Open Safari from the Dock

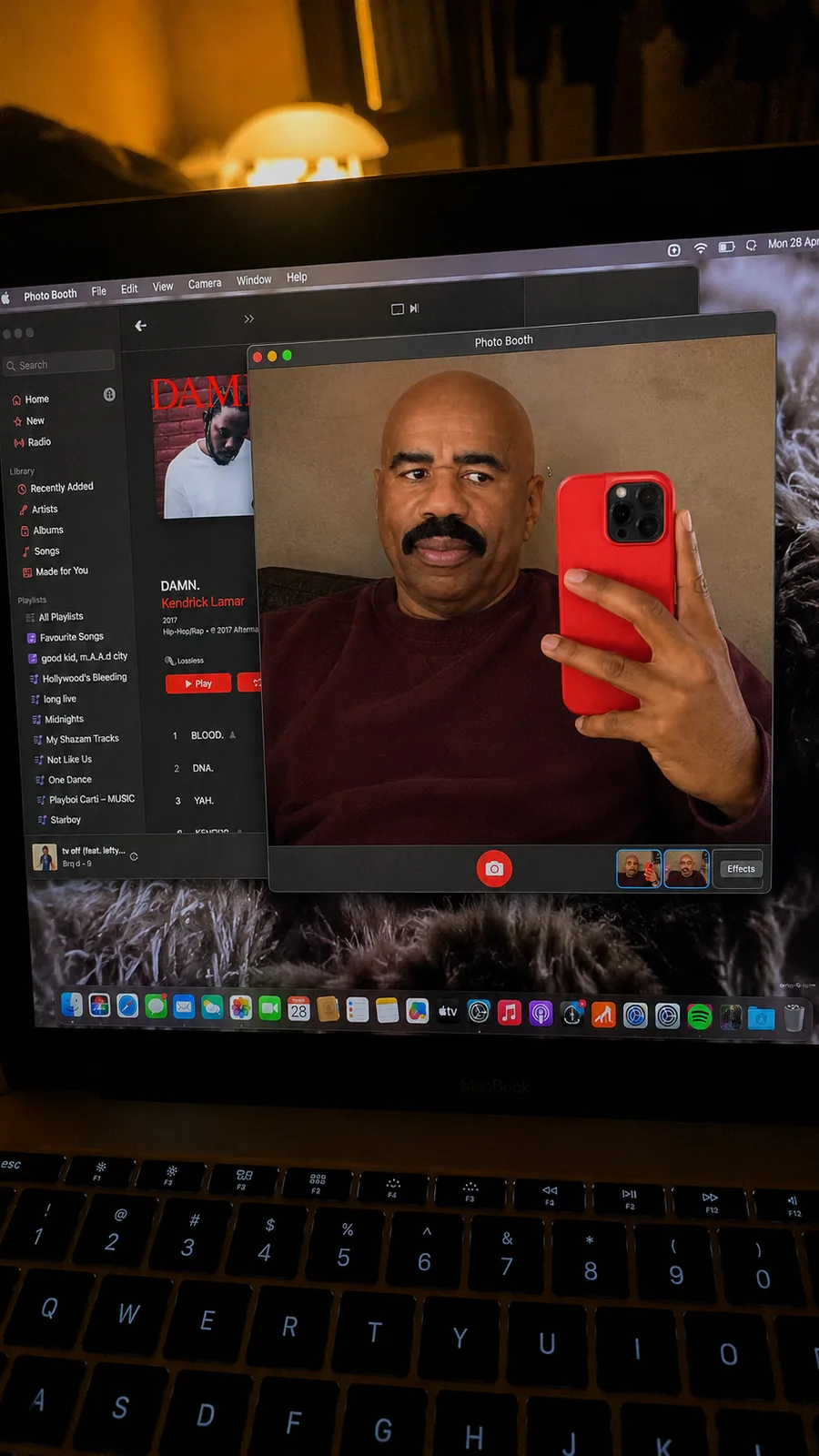[127, 1006]
